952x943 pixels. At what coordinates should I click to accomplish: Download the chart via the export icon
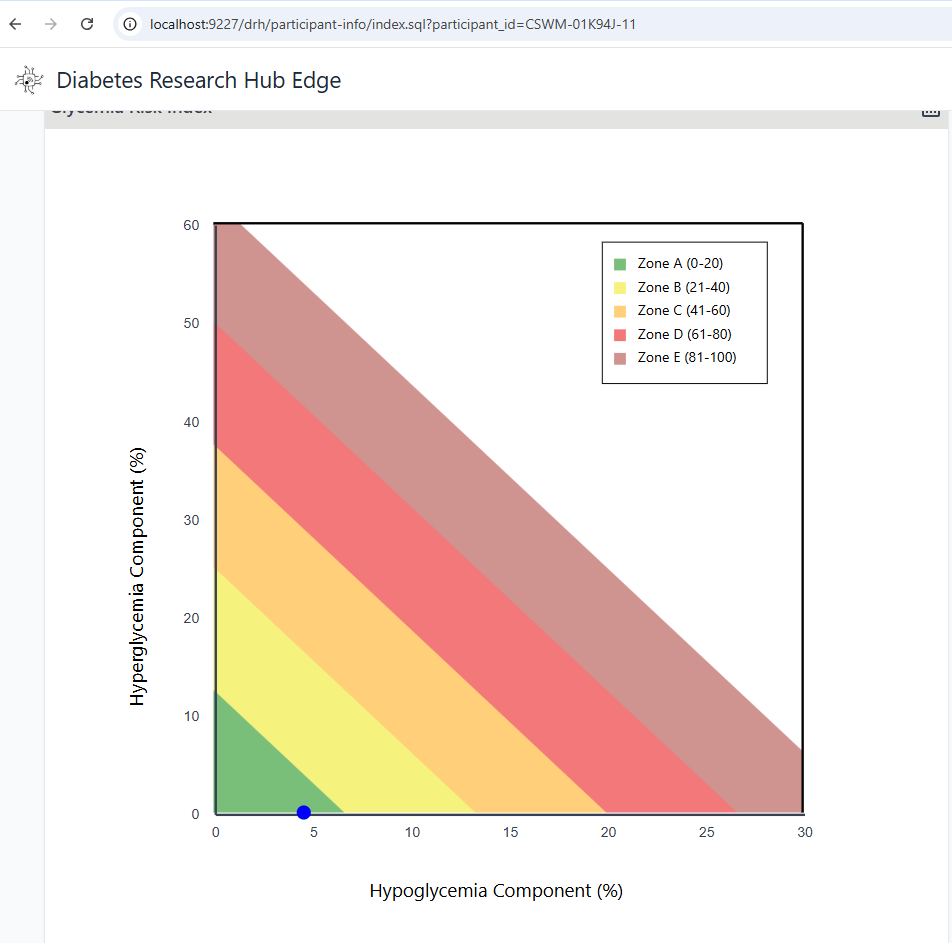click(932, 113)
